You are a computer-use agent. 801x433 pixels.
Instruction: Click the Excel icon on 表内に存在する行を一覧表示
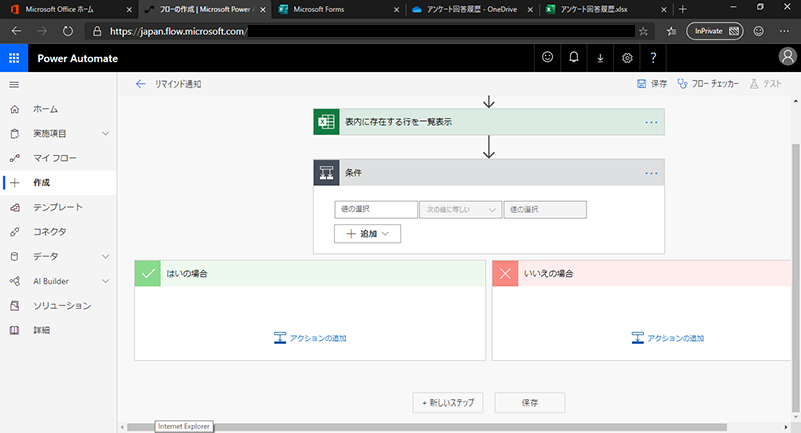click(326, 122)
